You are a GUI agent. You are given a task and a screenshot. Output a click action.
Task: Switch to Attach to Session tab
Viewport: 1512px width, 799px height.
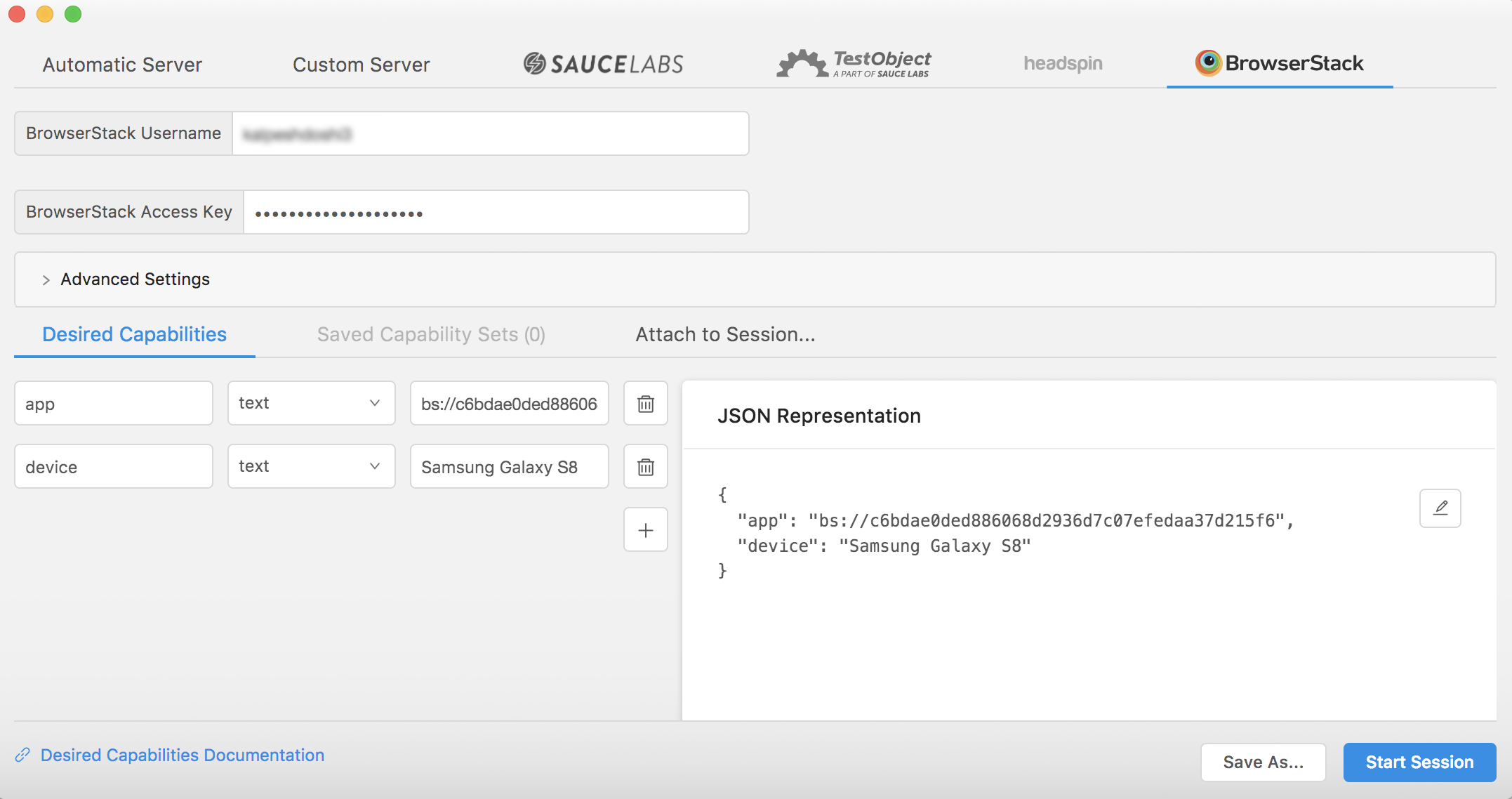pyautogui.click(x=725, y=334)
